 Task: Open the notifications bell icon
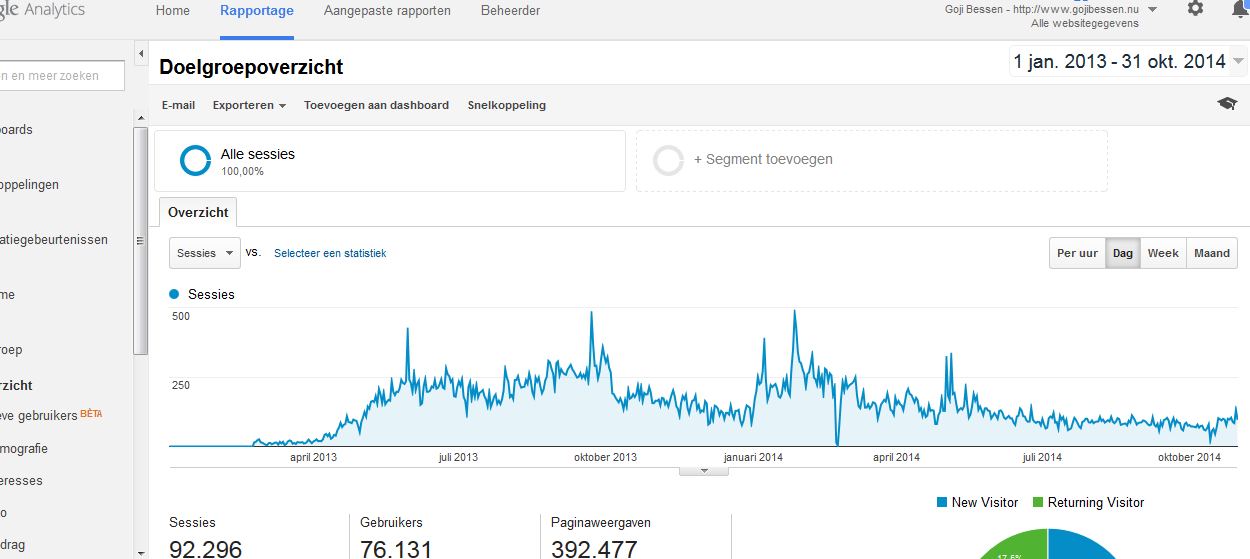(1240, 9)
